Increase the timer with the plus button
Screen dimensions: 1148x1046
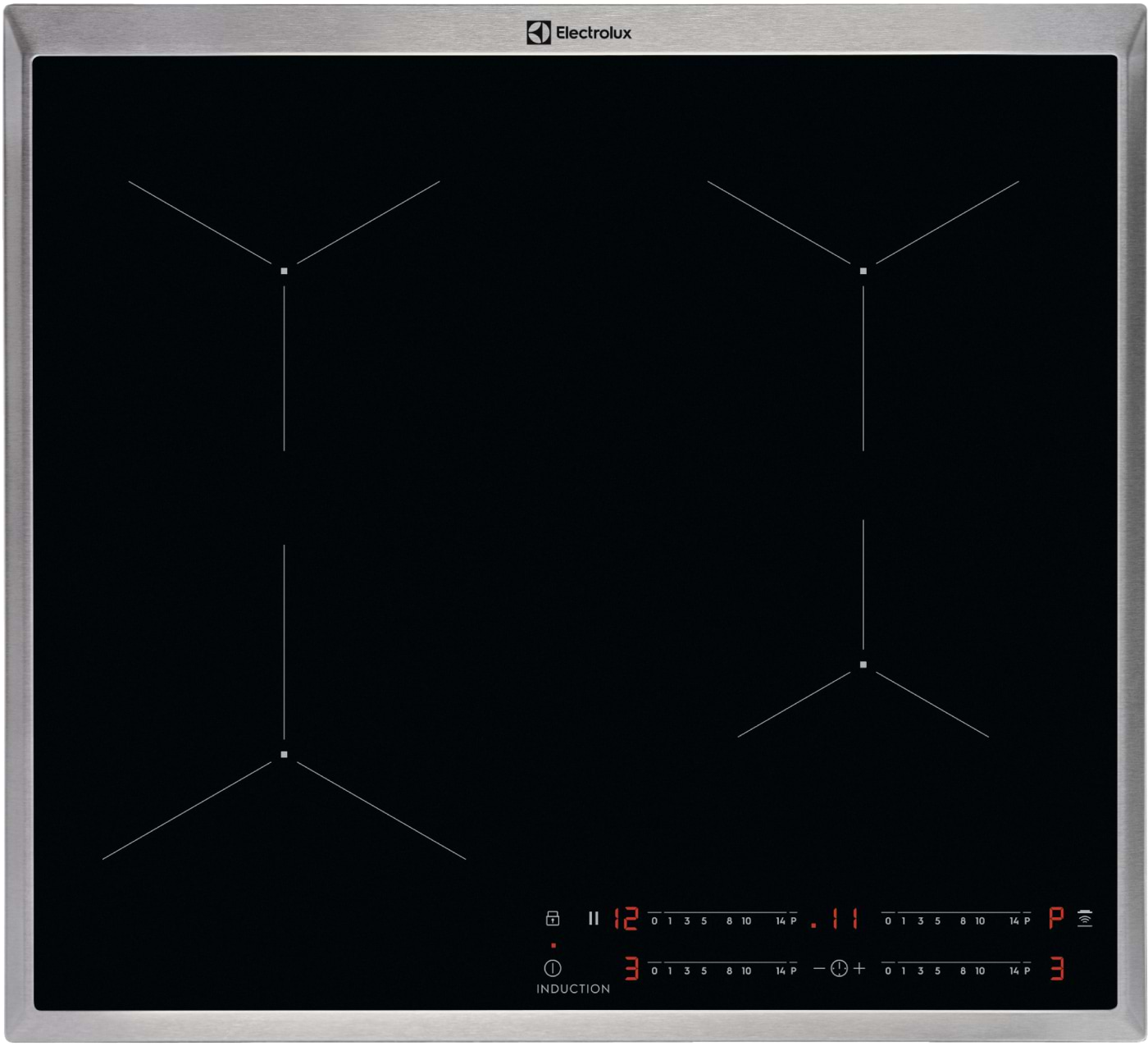(x=859, y=969)
